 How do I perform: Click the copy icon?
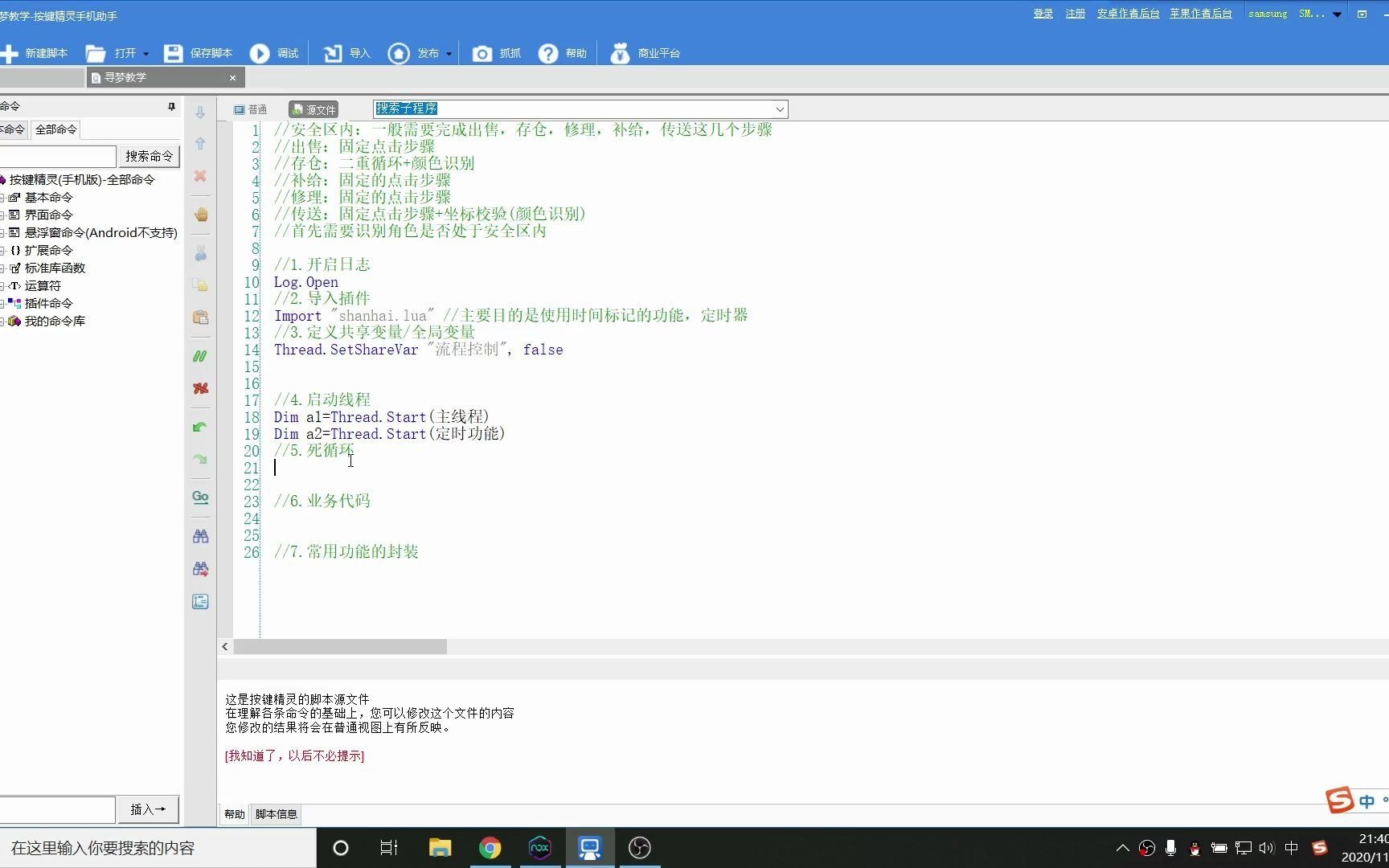(200, 285)
